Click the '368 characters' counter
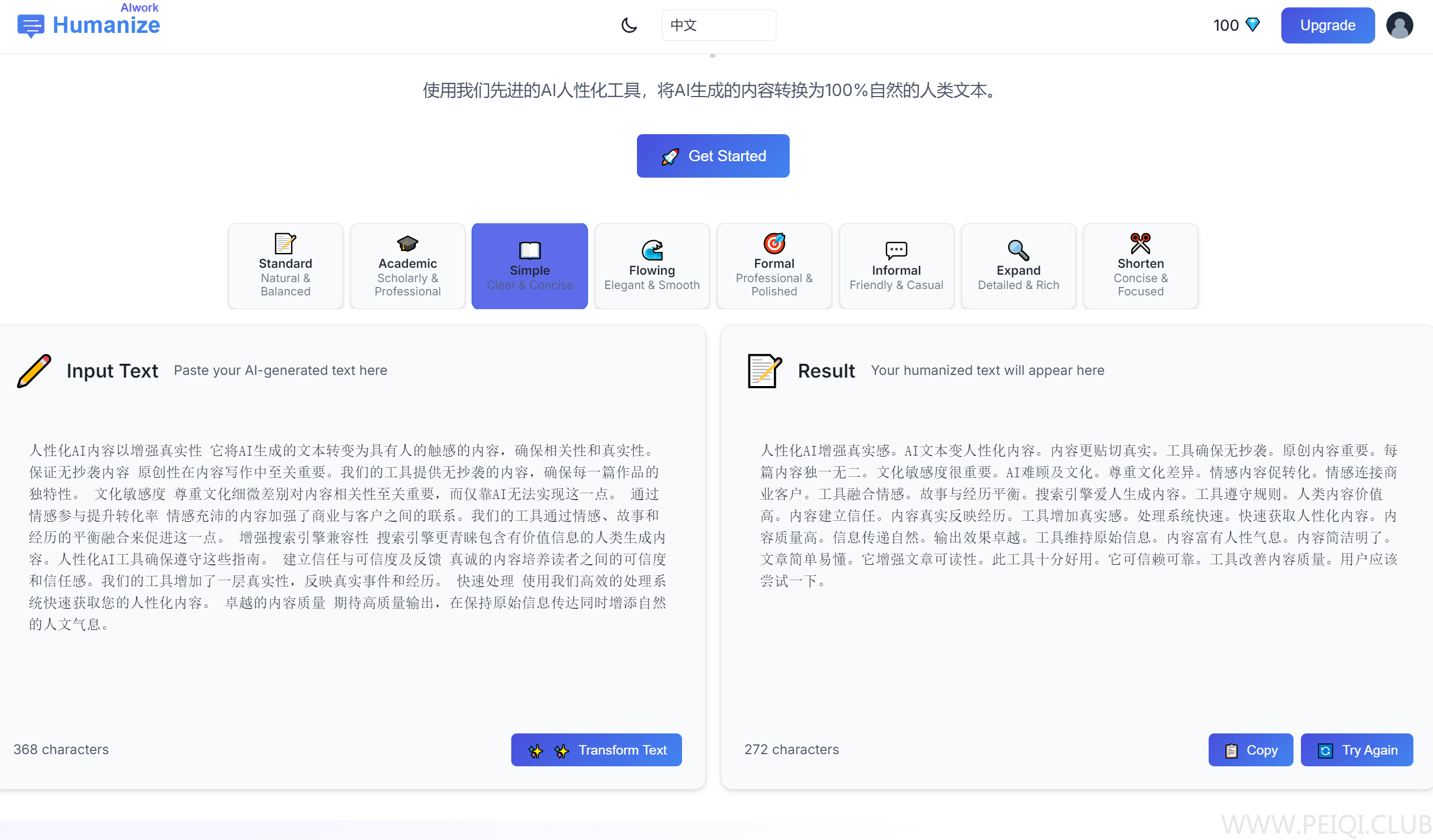The height and width of the screenshot is (840, 1433). click(x=61, y=749)
